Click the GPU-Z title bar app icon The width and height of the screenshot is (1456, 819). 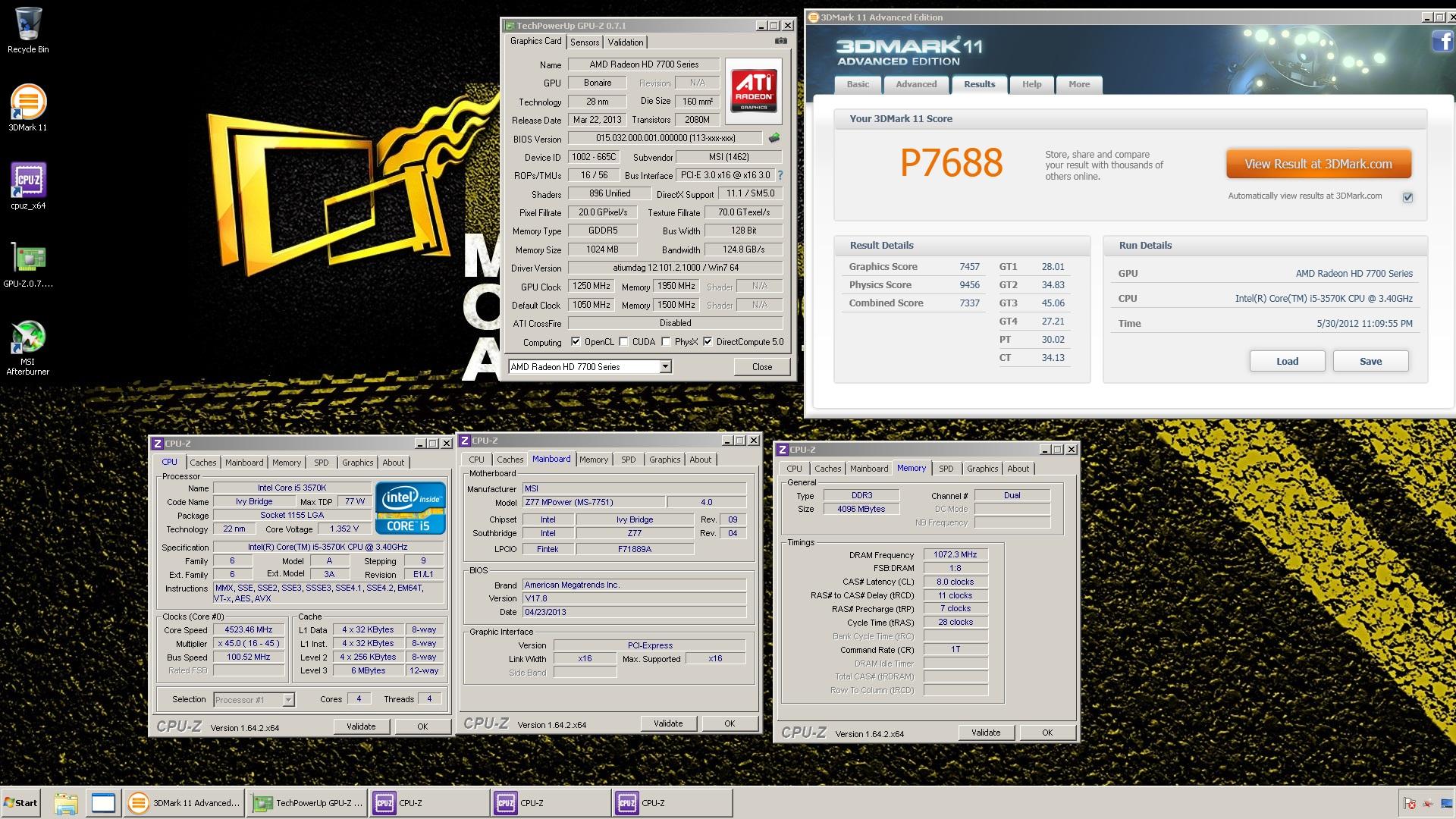pos(510,26)
